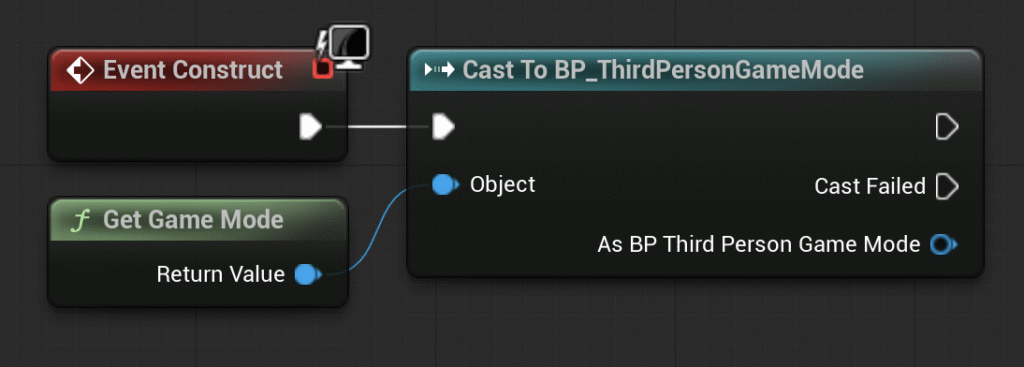Select the Cast To BP_ThirdPersonGameMode node header
The height and width of the screenshot is (367, 1024).
(x=695, y=69)
